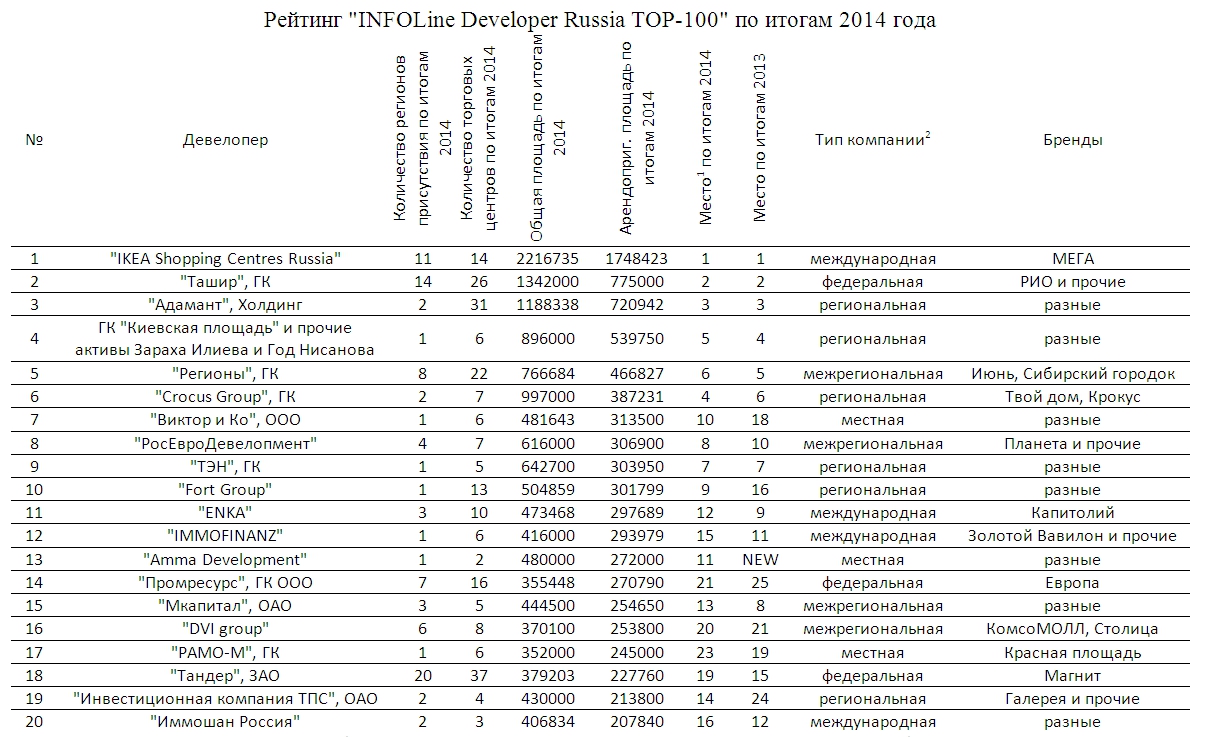Select the 'РИО и прочие' brand cell
The height and width of the screenshot is (737, 1205).
tap(1073, 281)
